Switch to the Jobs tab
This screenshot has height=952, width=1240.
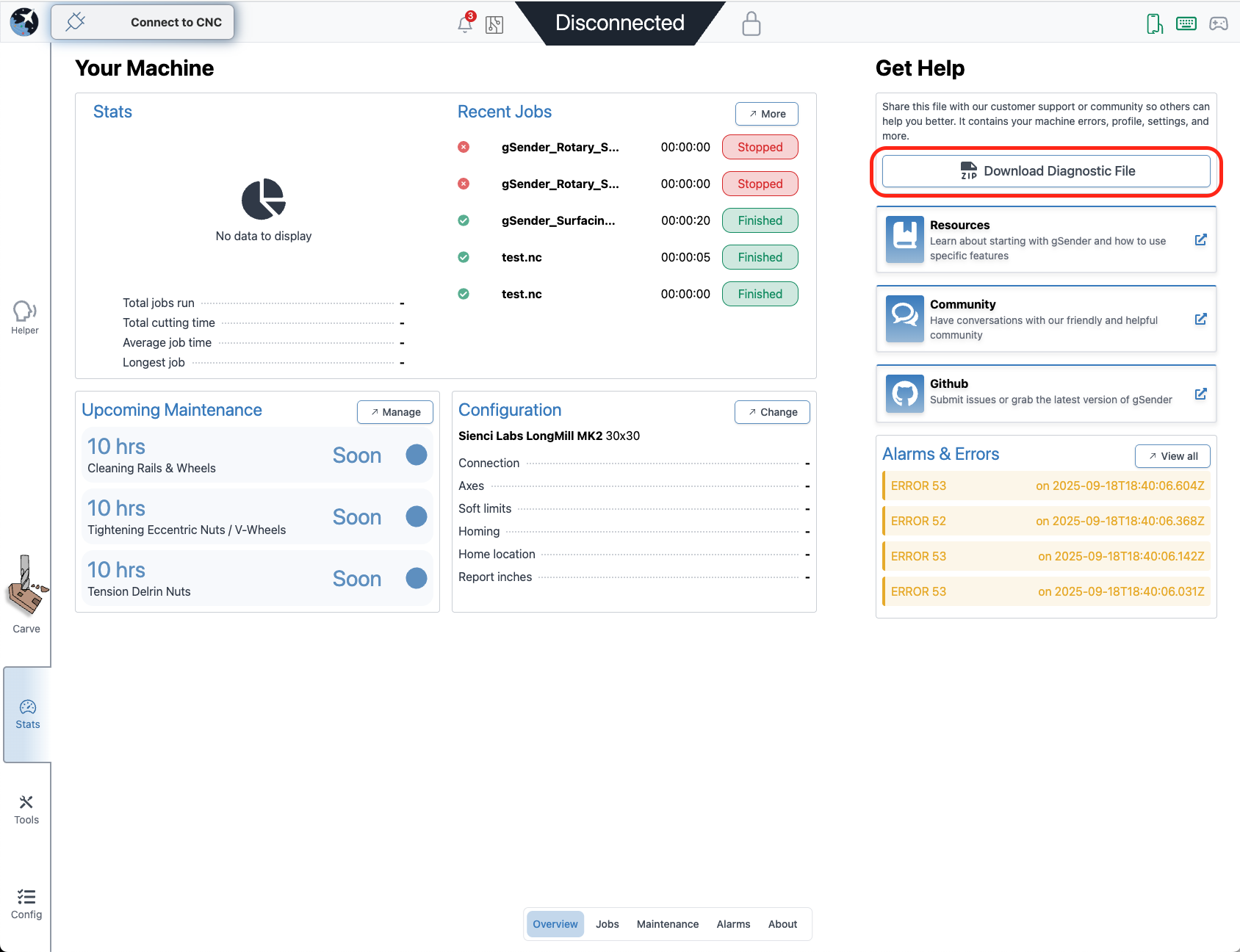pyautogui.click(x=607, y=924)
